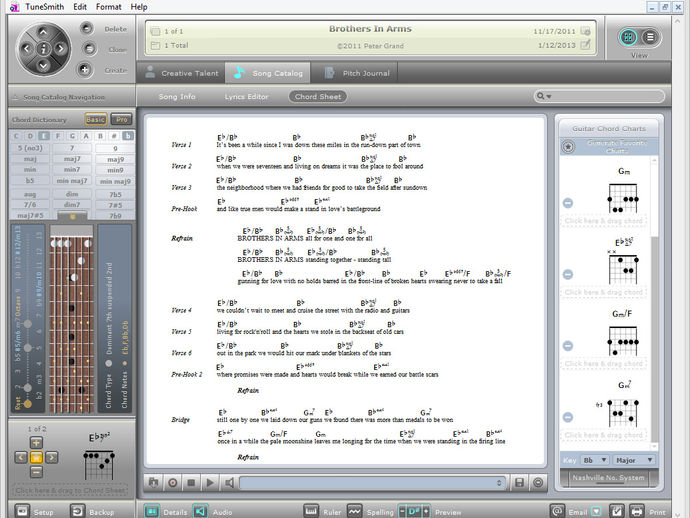This screenshot has width=690, height=518.
Task: Click the add chord voicing plus button
Action: (x=36, y=443)
